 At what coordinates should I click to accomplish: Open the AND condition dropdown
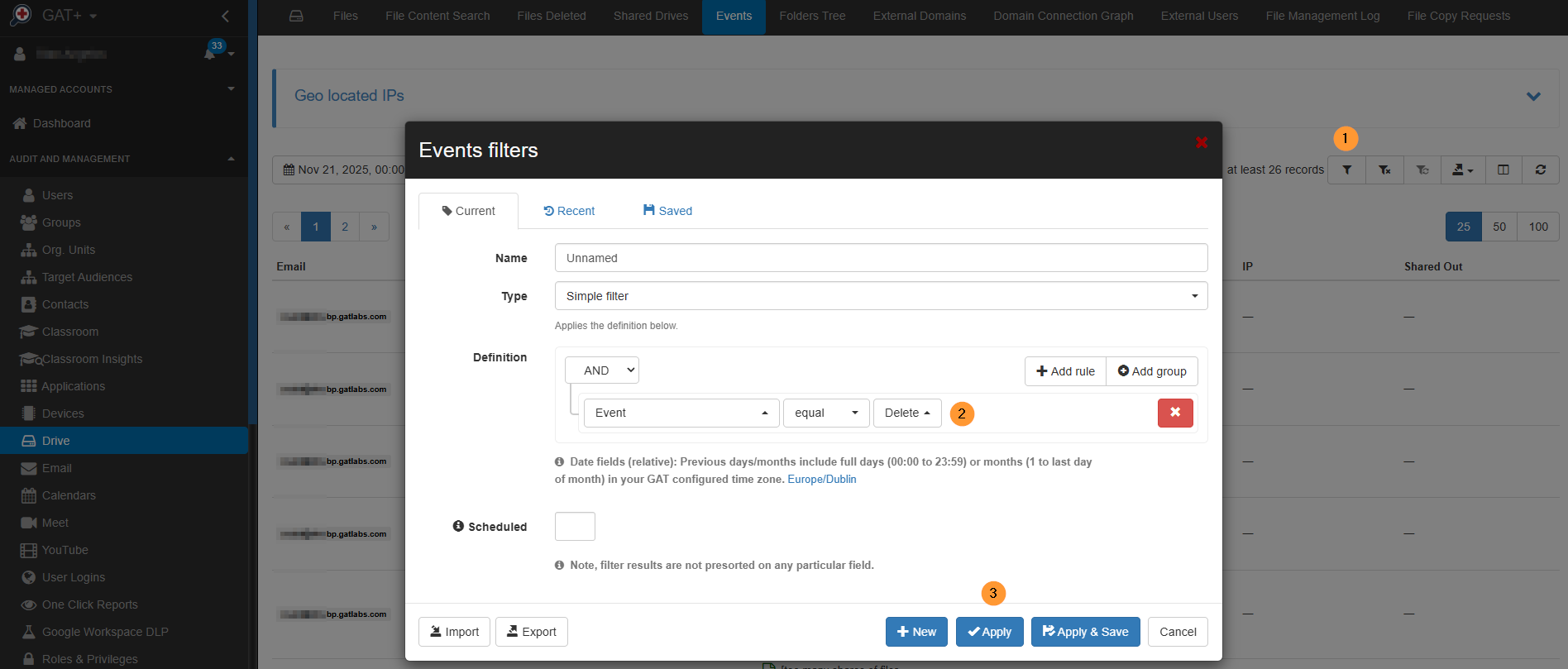(x=602, y=370)
